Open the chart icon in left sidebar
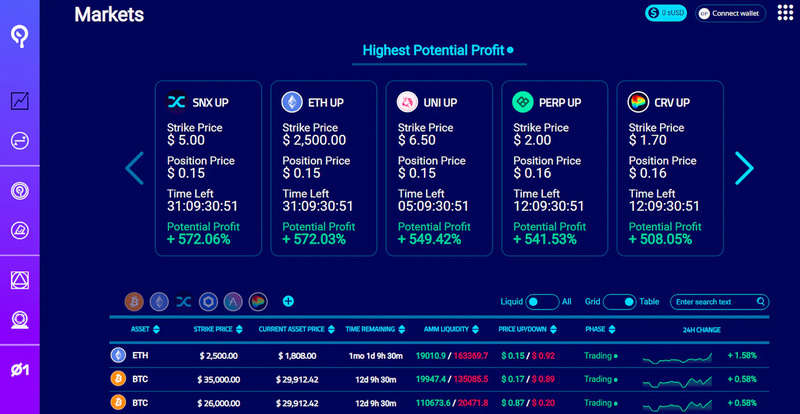800x414 pixels. coord(20,101)
